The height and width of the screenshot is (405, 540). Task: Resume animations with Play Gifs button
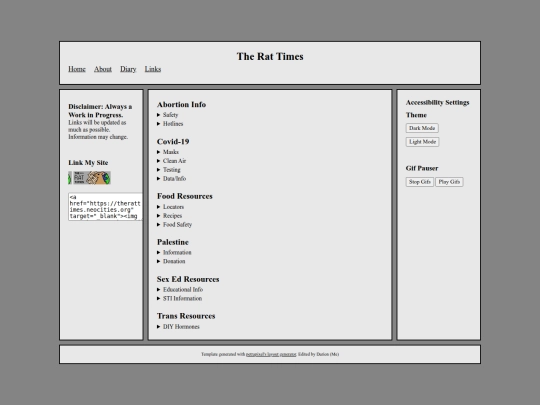pos(449,182)
